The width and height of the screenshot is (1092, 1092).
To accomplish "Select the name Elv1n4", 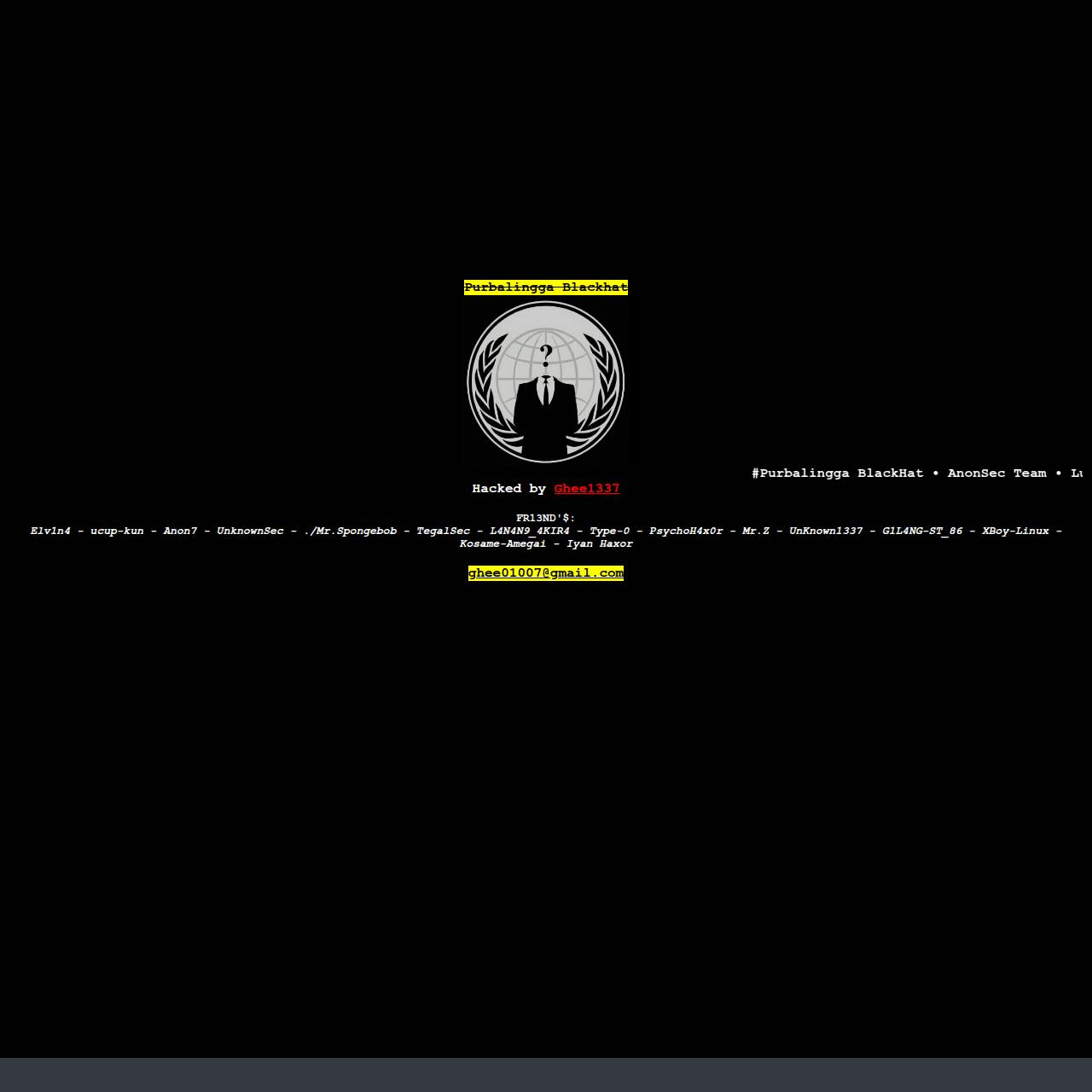I will [x=50, y=531].
